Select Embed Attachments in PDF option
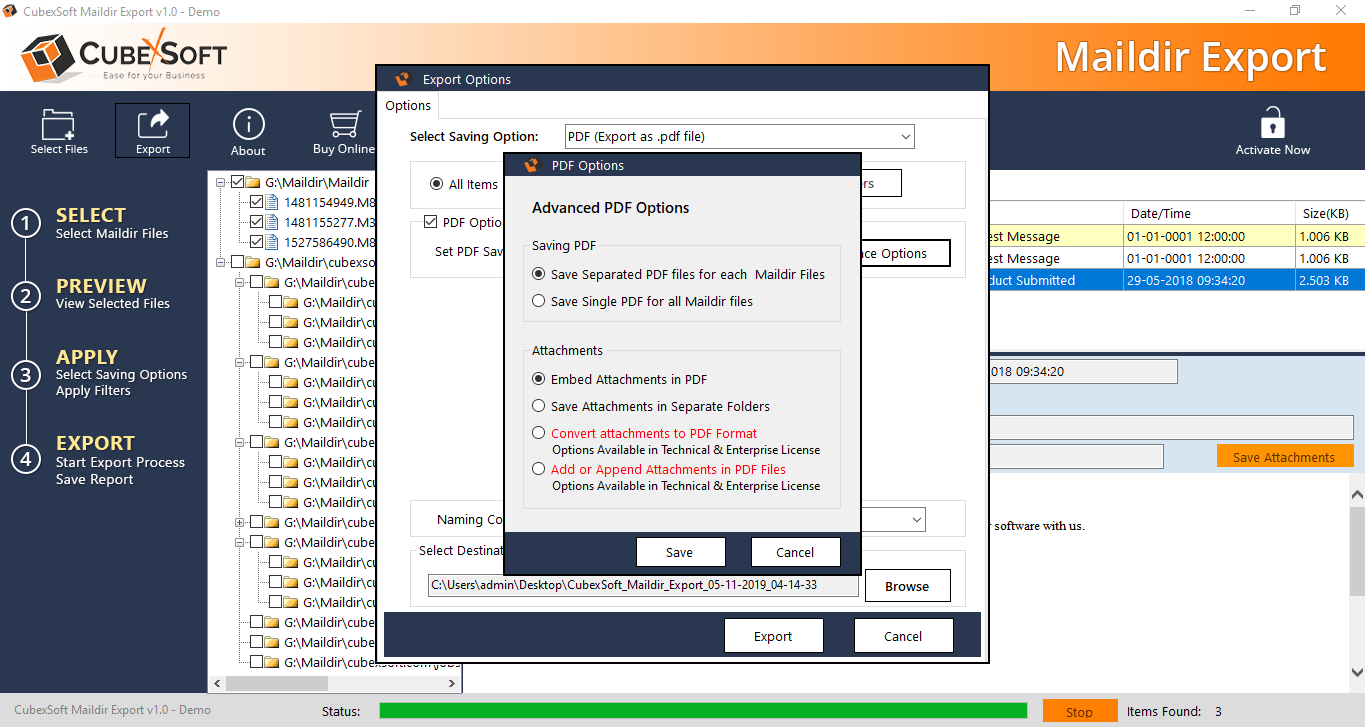This screenshot has width=1365, height=727. [540, 379]
